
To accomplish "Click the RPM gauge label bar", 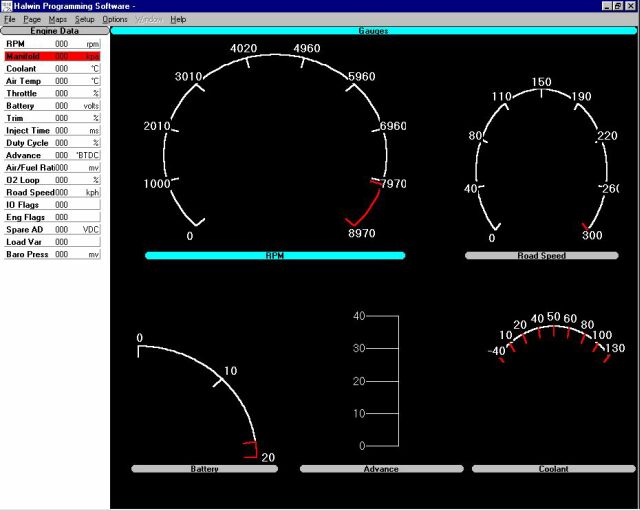I will [275, 256].
